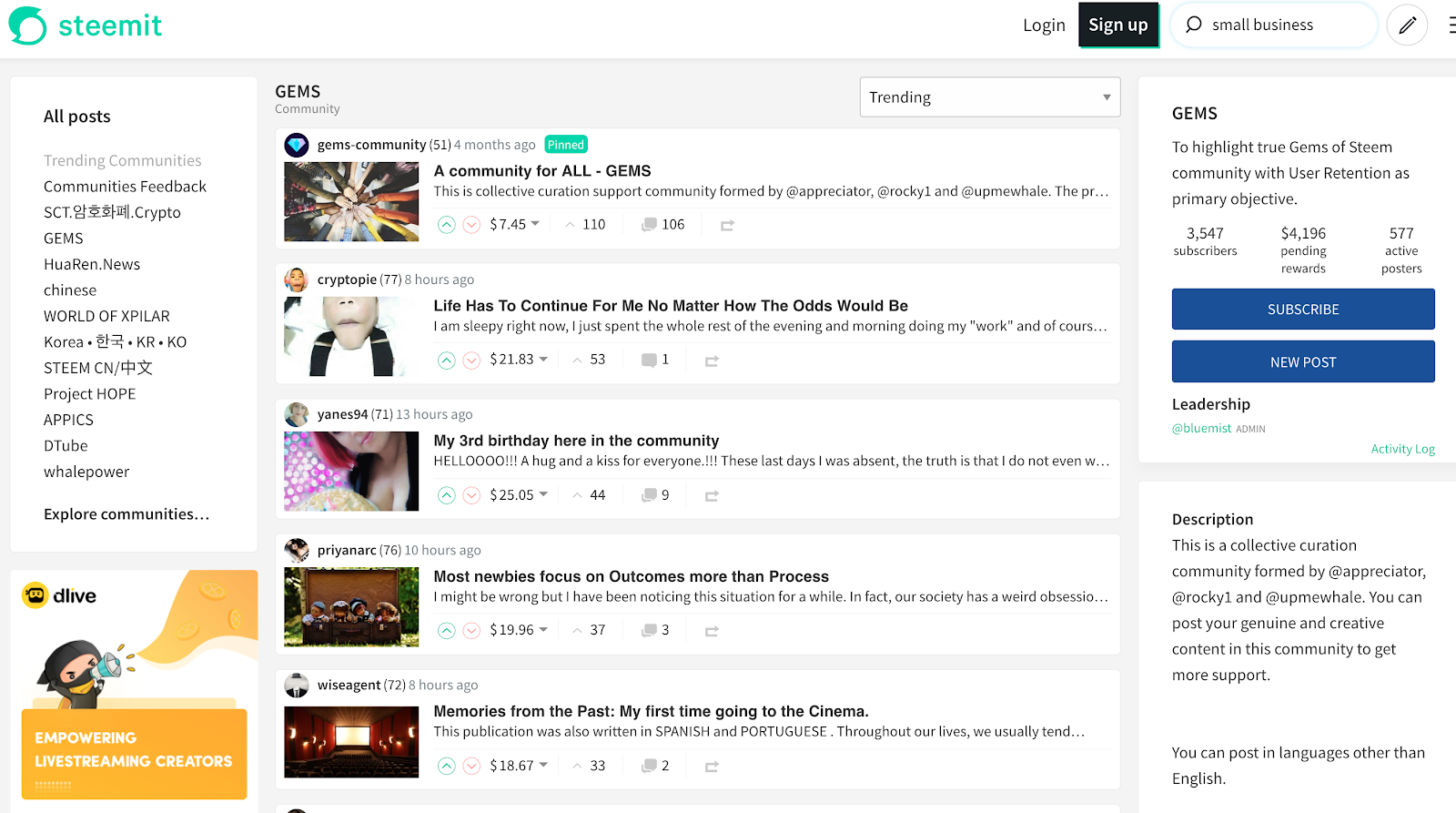This screenshot has width=1456, height=813.
Task: Click the search magnifier icon
Action: pos(1194,25)
